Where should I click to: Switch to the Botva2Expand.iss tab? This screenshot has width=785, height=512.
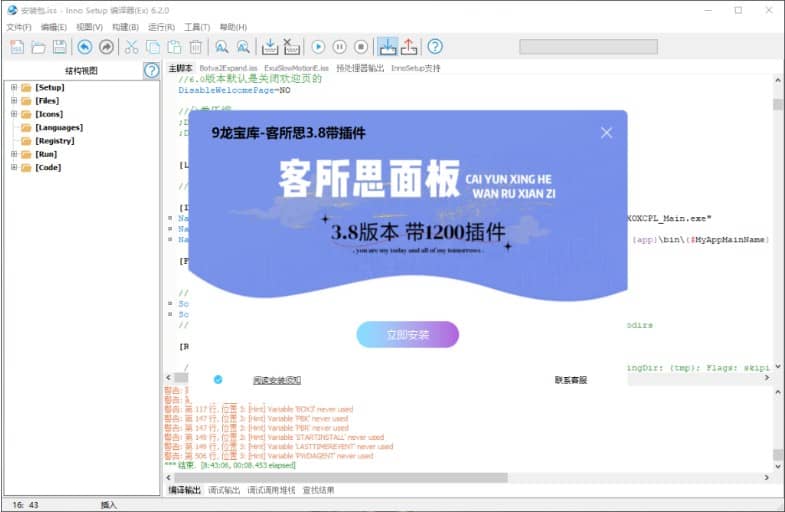pos(228,68)
